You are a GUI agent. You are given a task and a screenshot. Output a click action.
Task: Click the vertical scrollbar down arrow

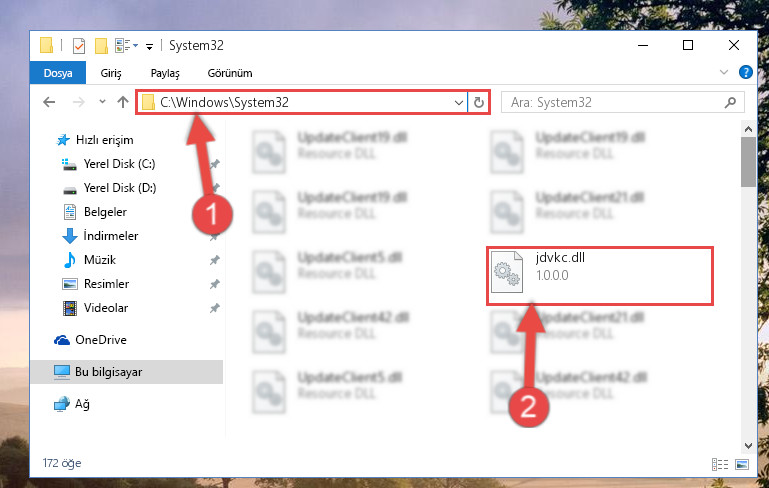(748, 446)
